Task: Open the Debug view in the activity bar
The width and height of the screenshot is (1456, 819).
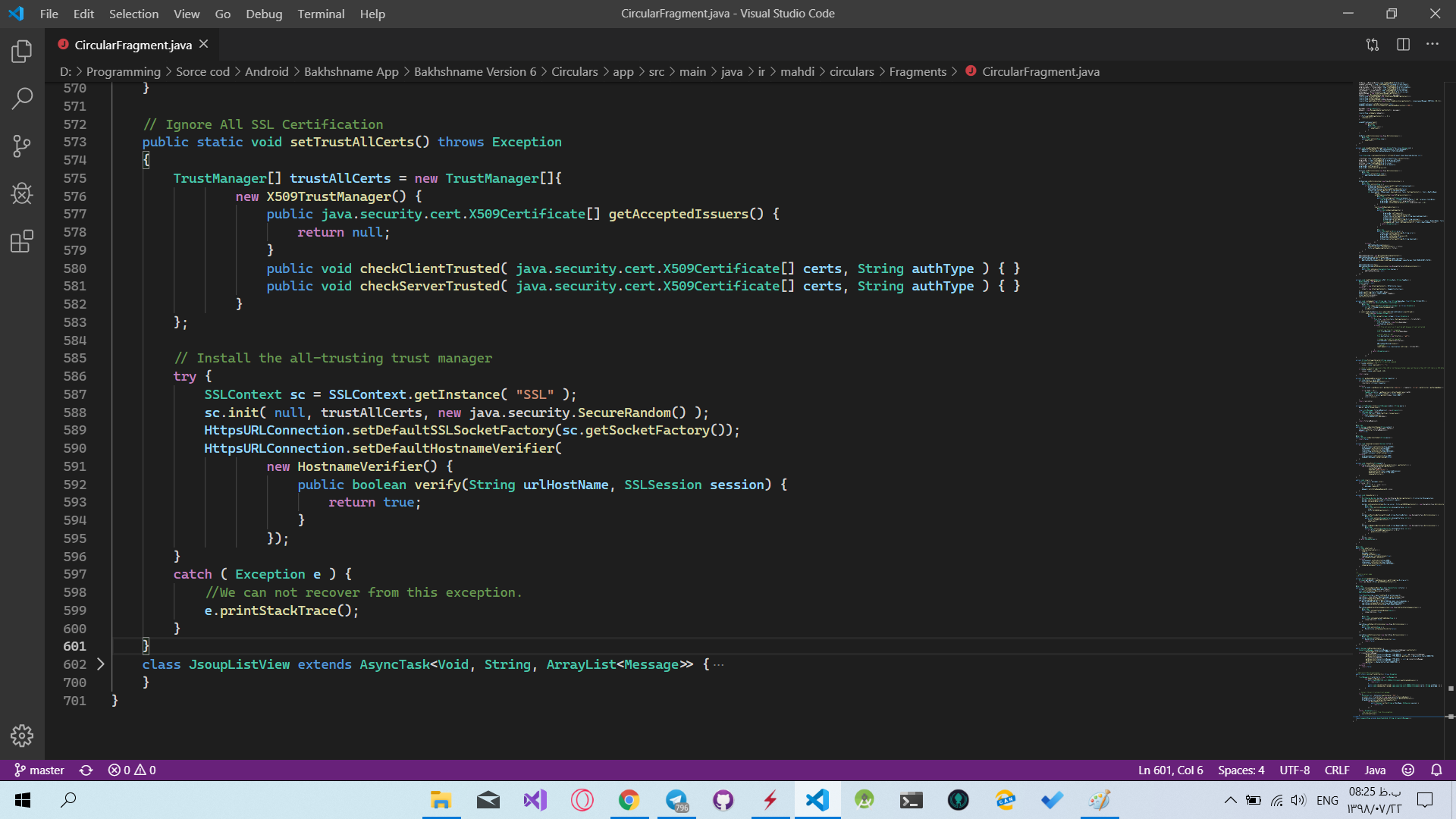Action: tap(22, 193)
